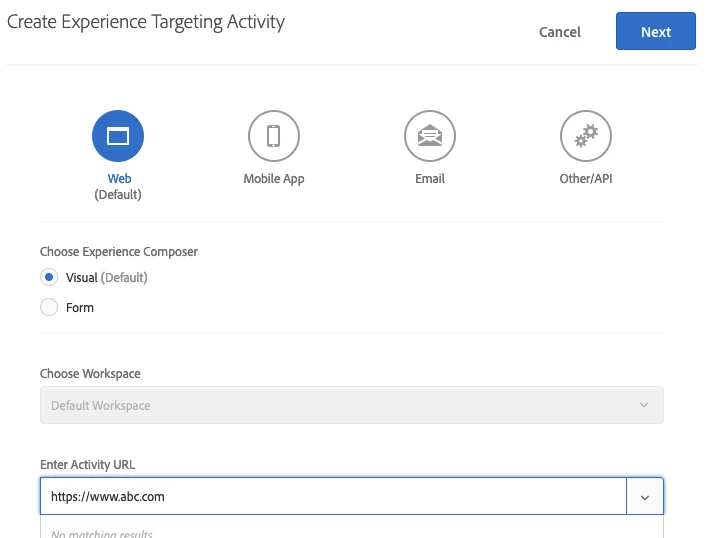
Task: Select the Visual composer radio button
Action: point(49,277)
